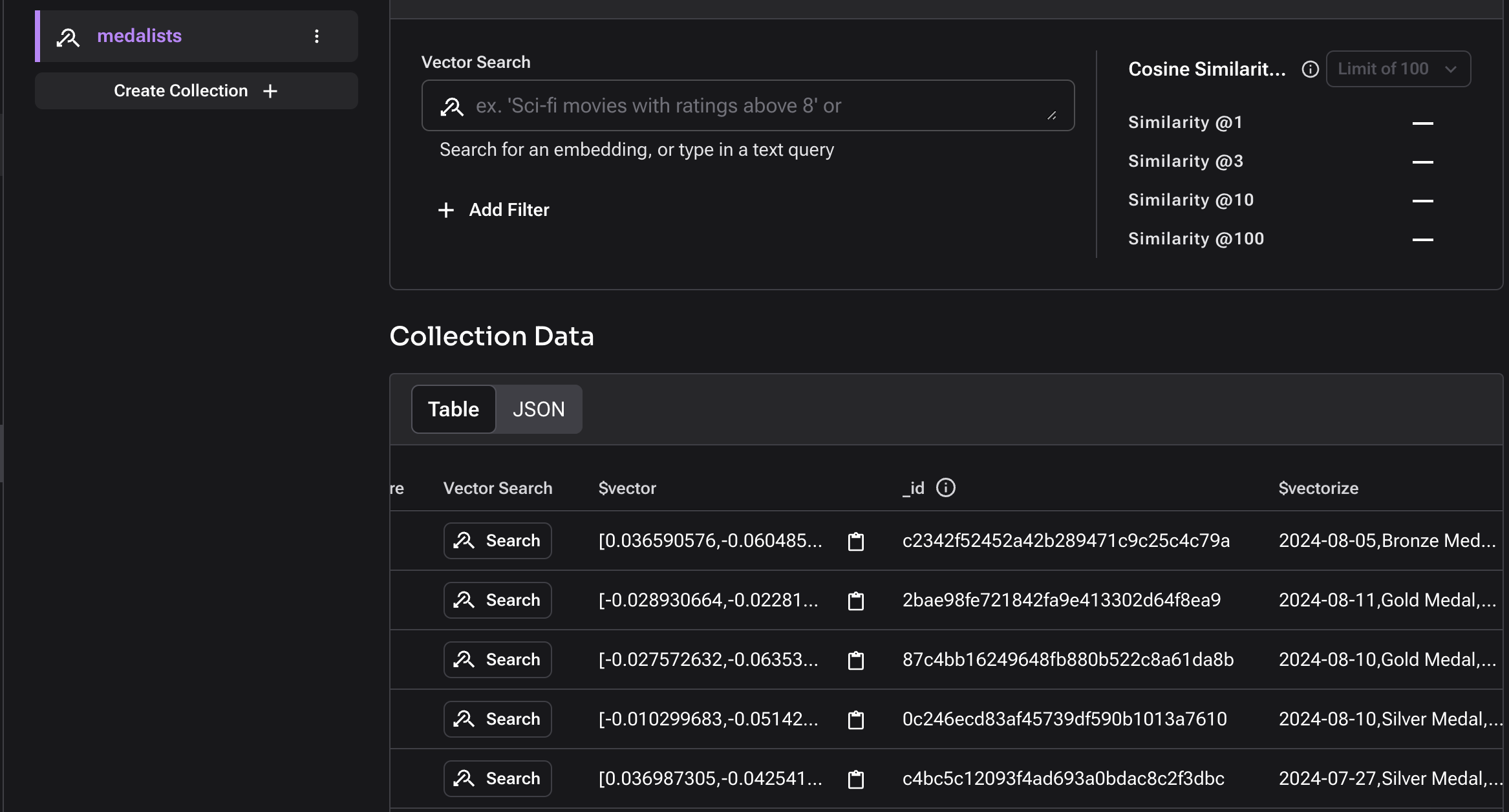Click the medalists collection icon in sidebar
1509x812 pixels.
click(x=69, y=36)
